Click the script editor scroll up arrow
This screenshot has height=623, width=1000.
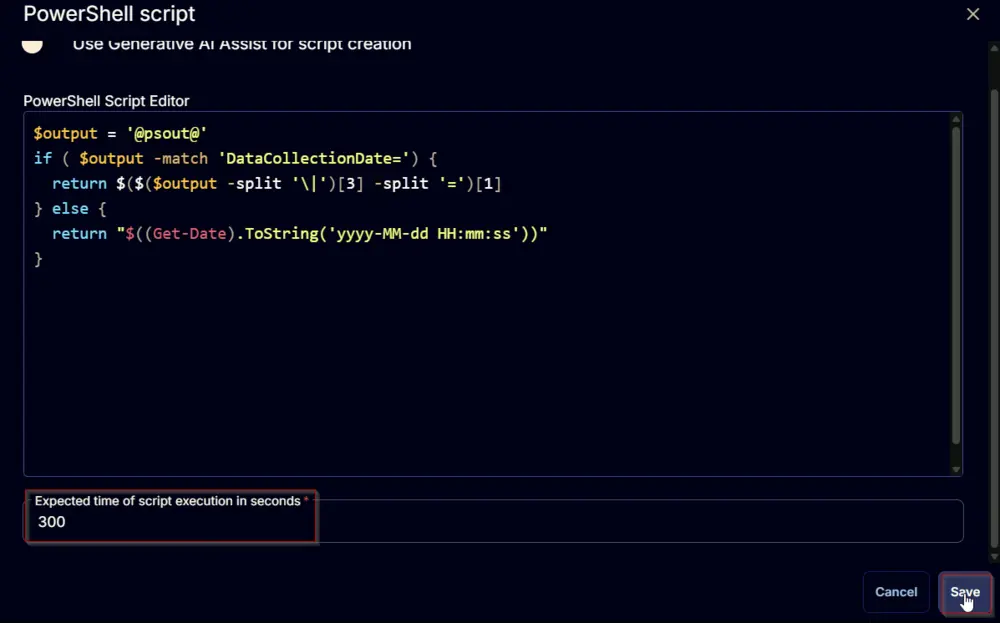[956, 119]
